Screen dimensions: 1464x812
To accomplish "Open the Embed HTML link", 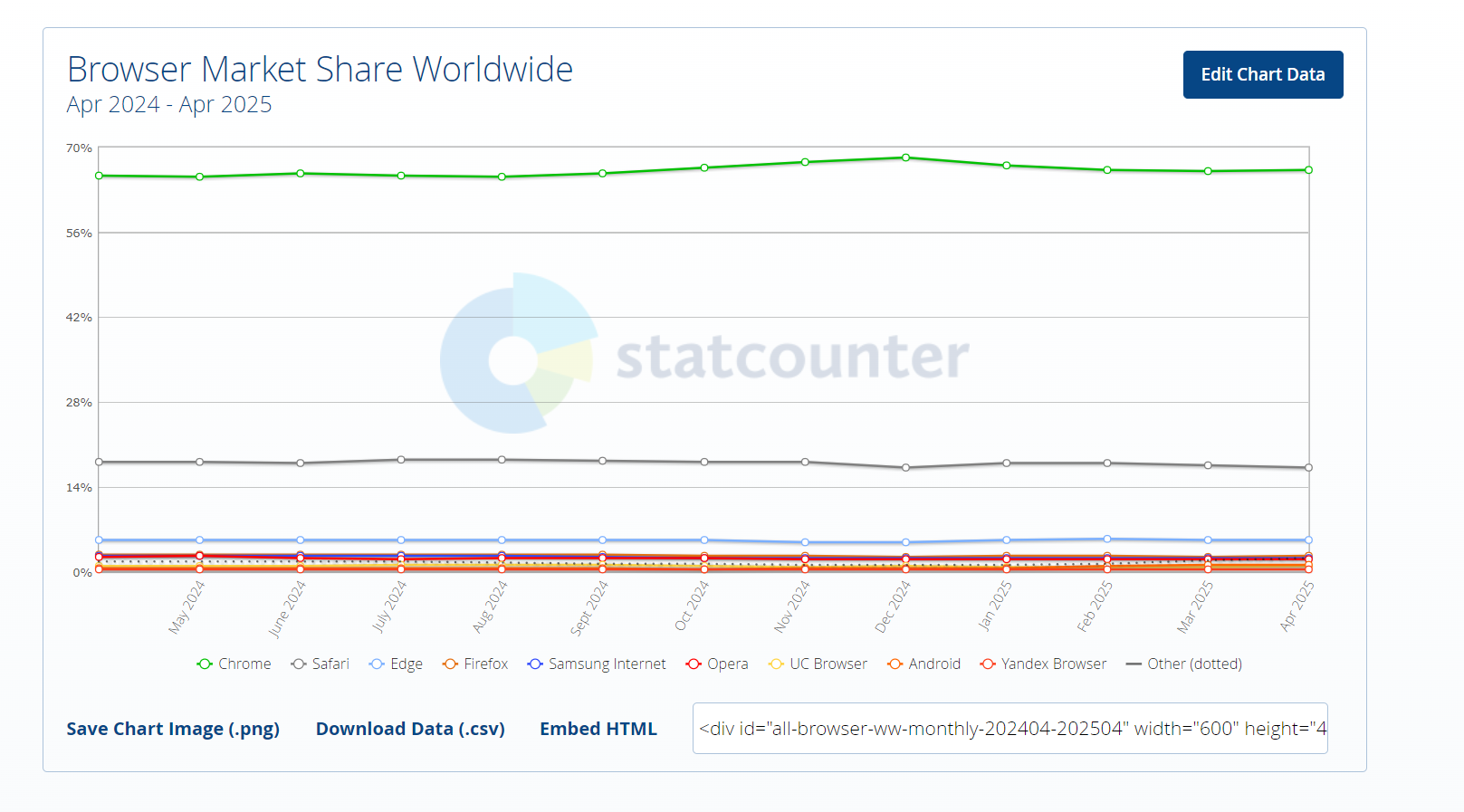I will pyautogui.click(x=598, y=729).
